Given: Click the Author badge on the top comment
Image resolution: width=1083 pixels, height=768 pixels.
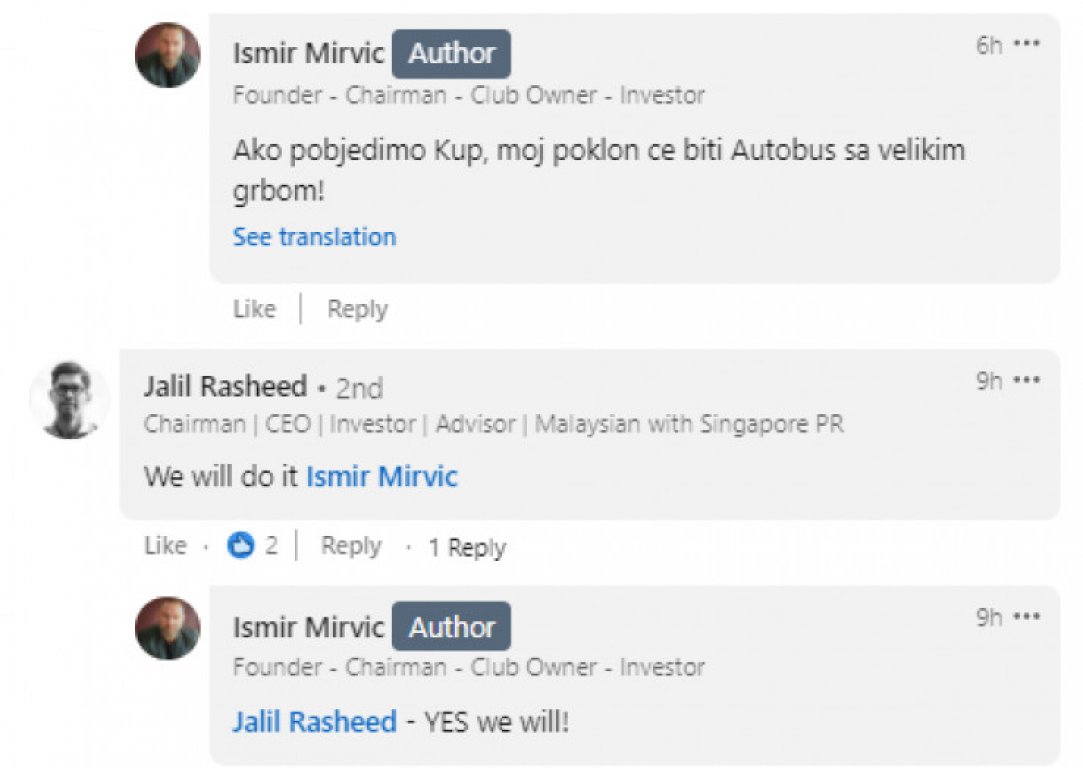Looking at the screenshot, I should [x=451, y=54].
